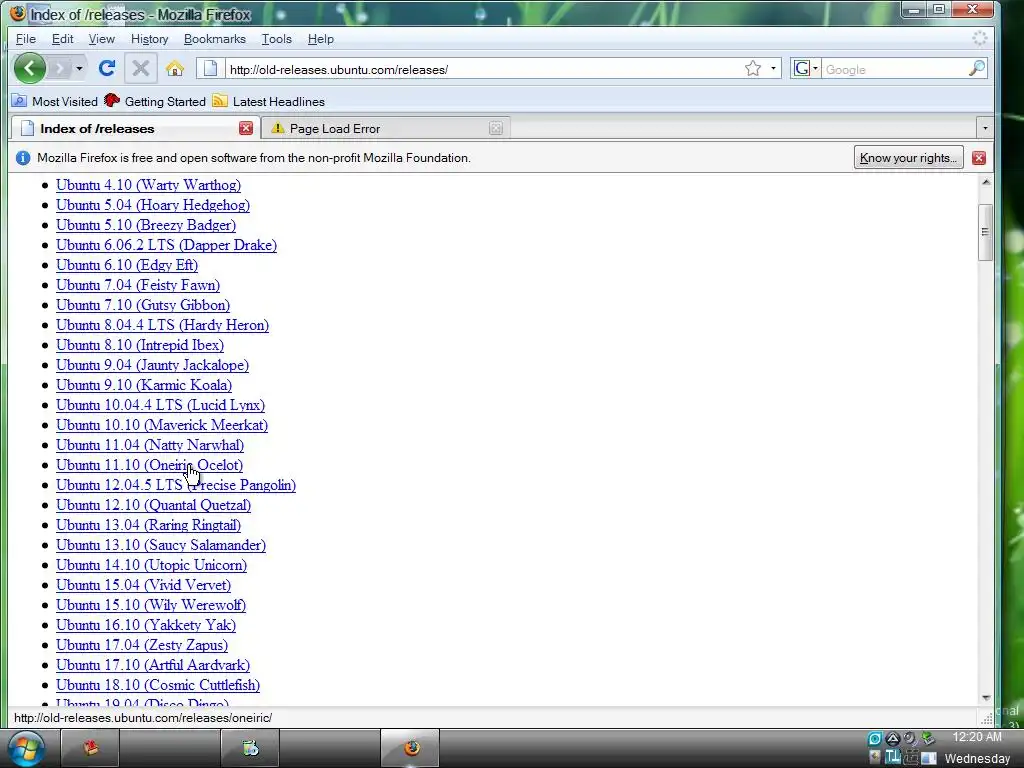The height and width of the screenshot is (768, 1024).
Task: Click the page scrollbar up arrow
Action: point(985,182)
